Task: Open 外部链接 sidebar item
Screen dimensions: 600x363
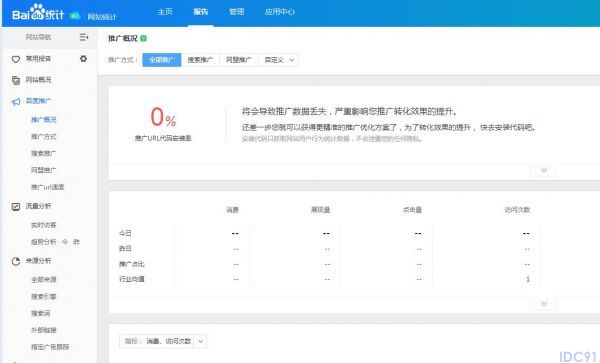Action: pos(44,330)
